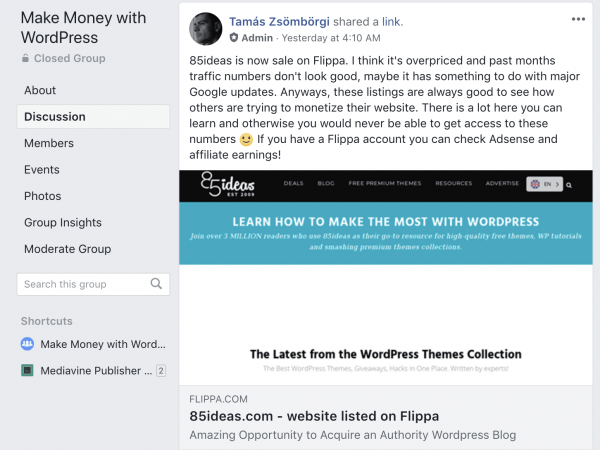
Task: Open Moderate Group page
Action: [x=67, y=249]
